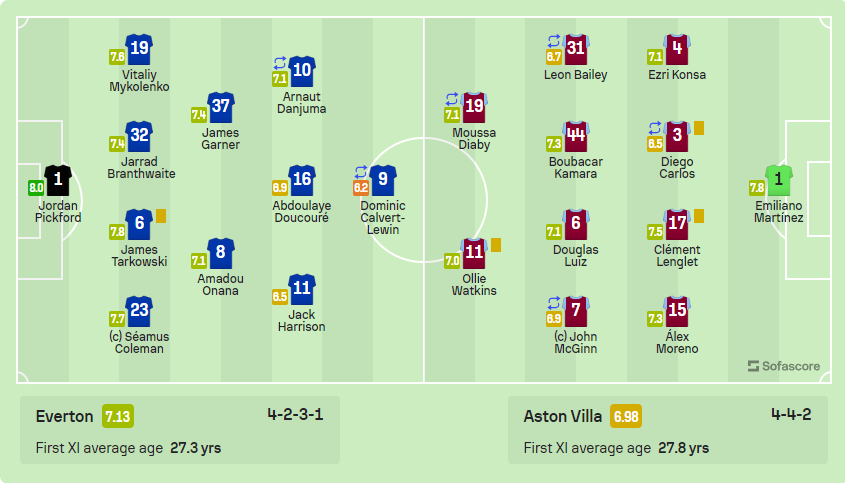Click the substitution icon beside Arnaut Danjuma
The image size is (845, 483).
pyautogui.click(x=280, y=62)
